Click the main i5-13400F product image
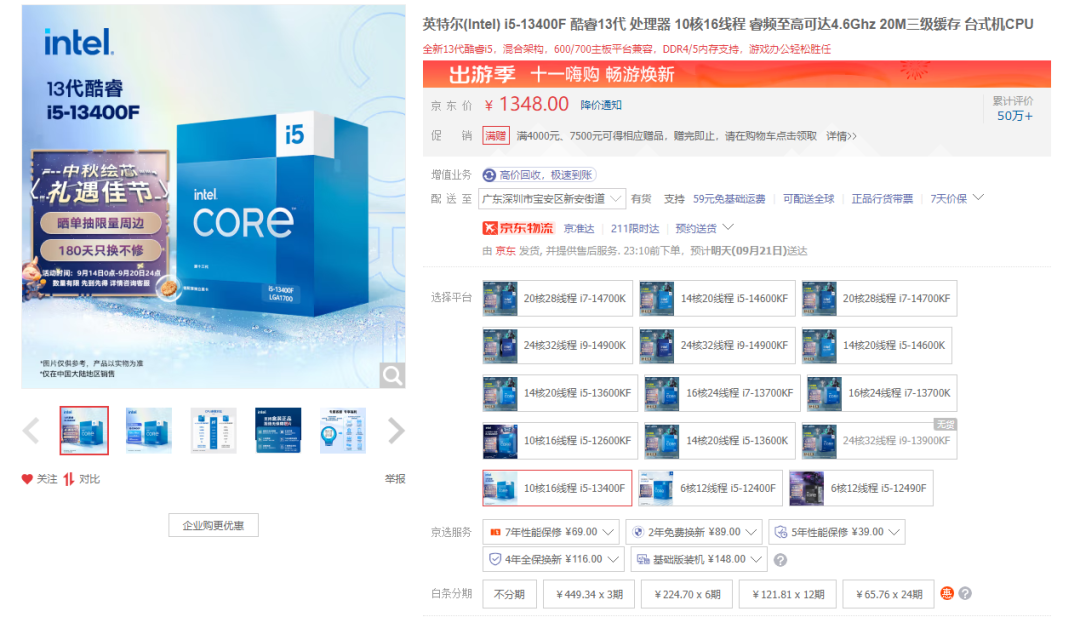This screenshot has width=1080, height=617. tap(214, 197)
